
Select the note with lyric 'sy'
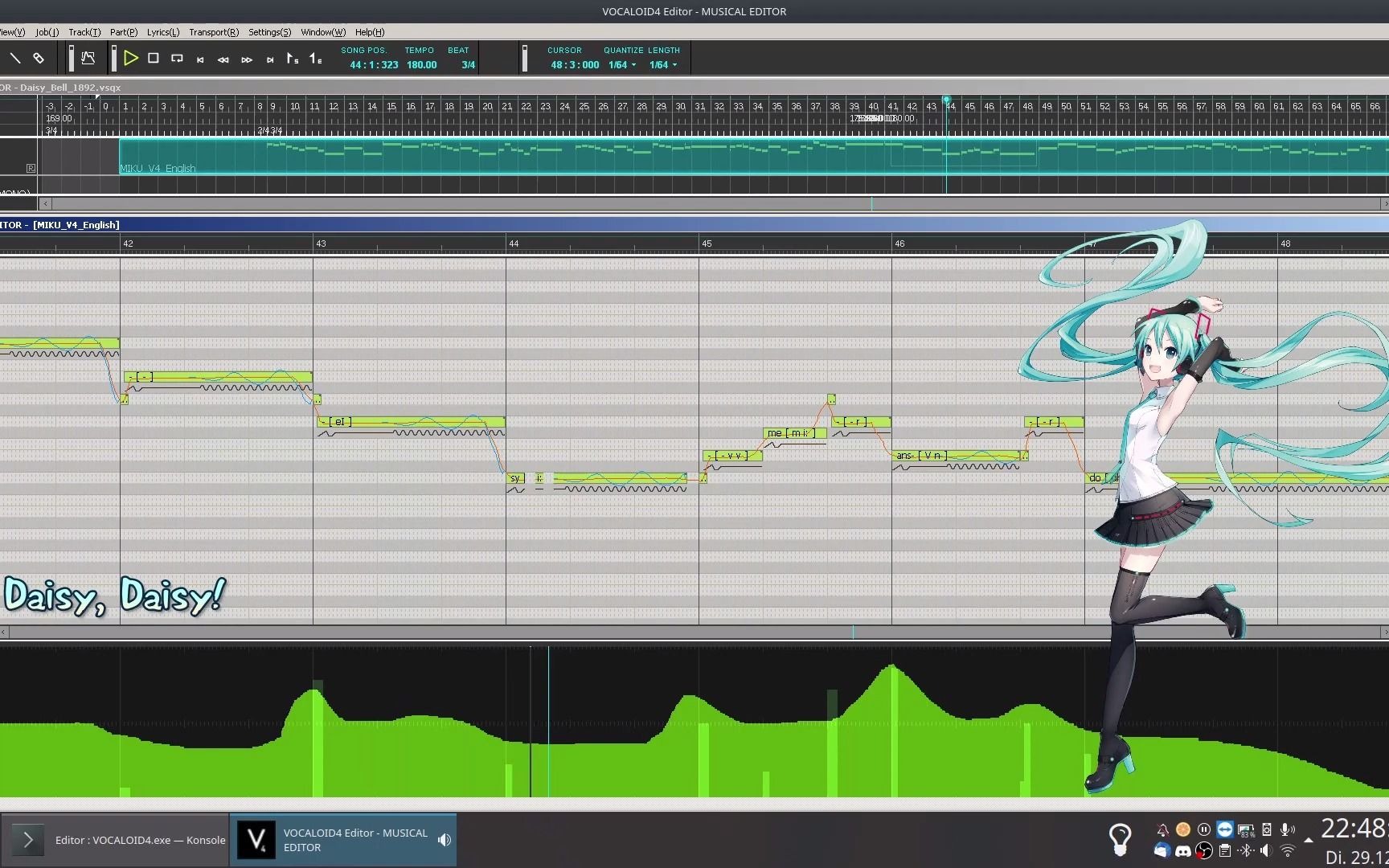516,478
